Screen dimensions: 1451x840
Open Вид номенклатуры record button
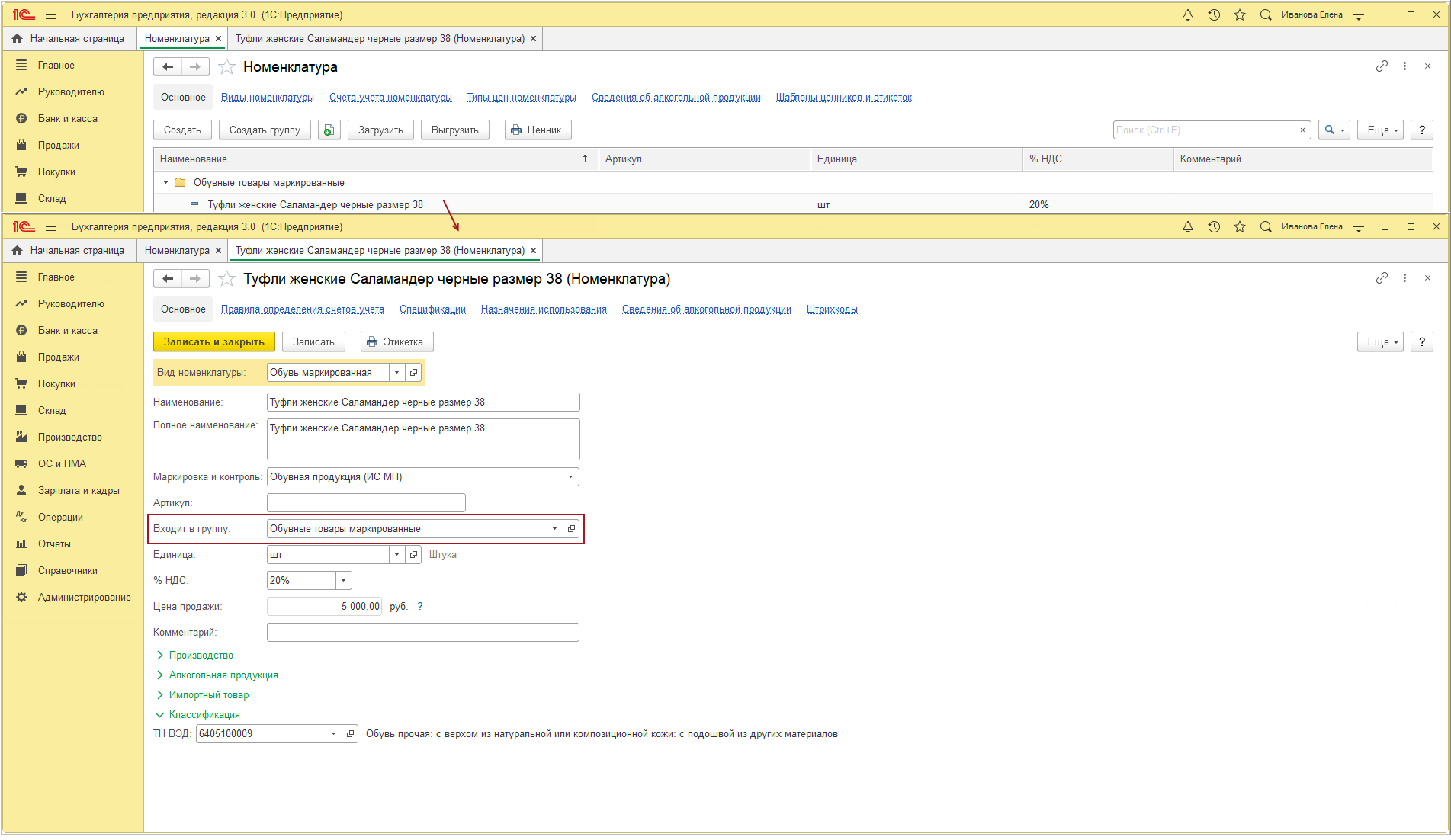coord(413,372)
